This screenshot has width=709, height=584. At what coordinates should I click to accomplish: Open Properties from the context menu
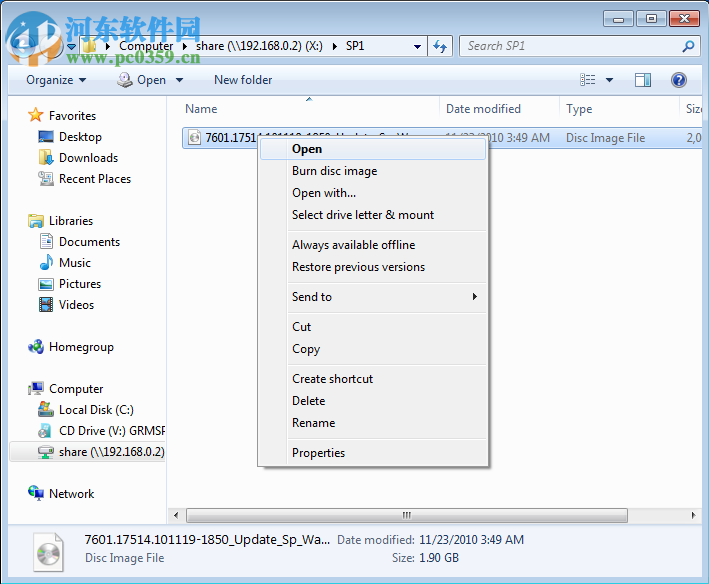tap(373, 453)
